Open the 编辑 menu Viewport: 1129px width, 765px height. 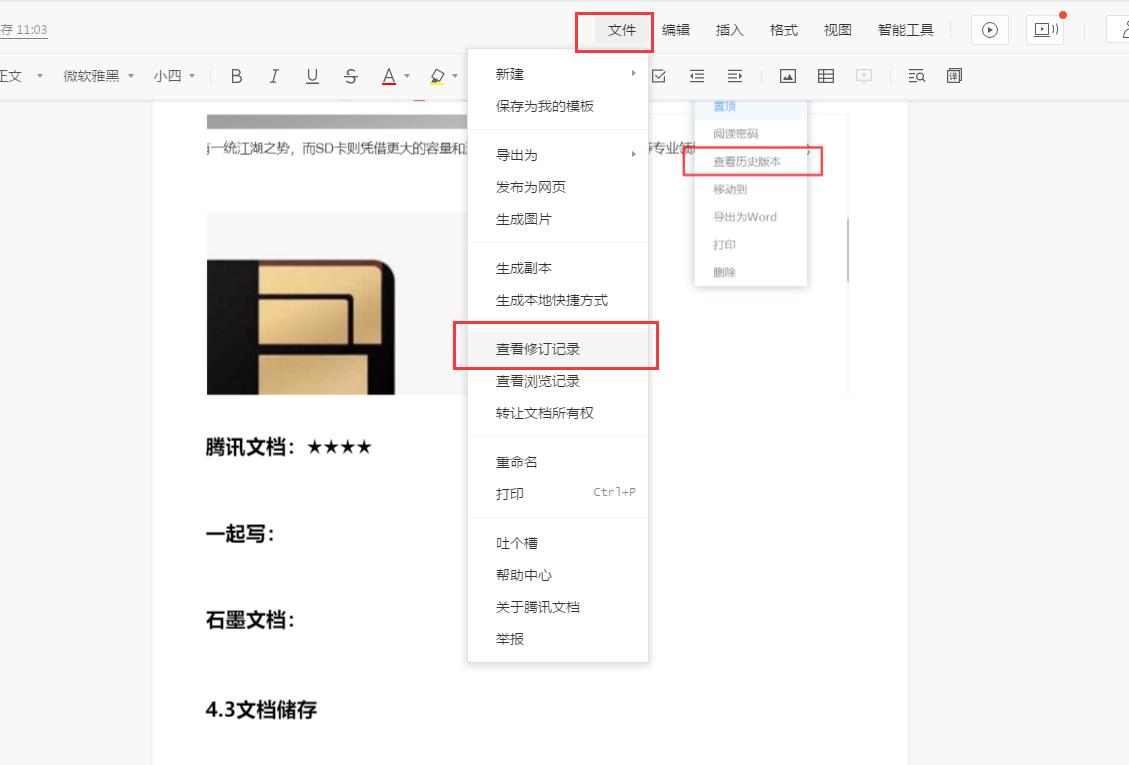click(x=676, y=30)
